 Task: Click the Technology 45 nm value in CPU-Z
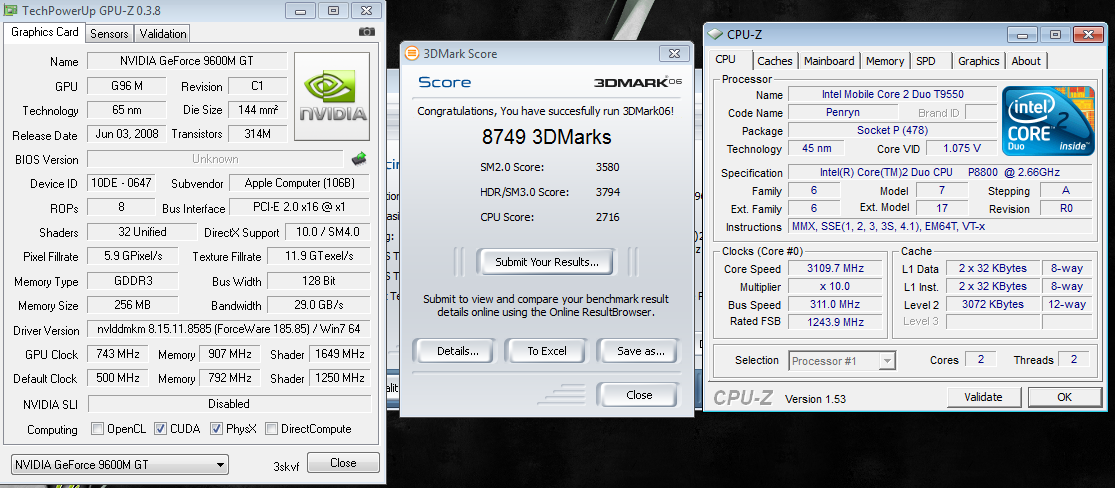point(816,149)
